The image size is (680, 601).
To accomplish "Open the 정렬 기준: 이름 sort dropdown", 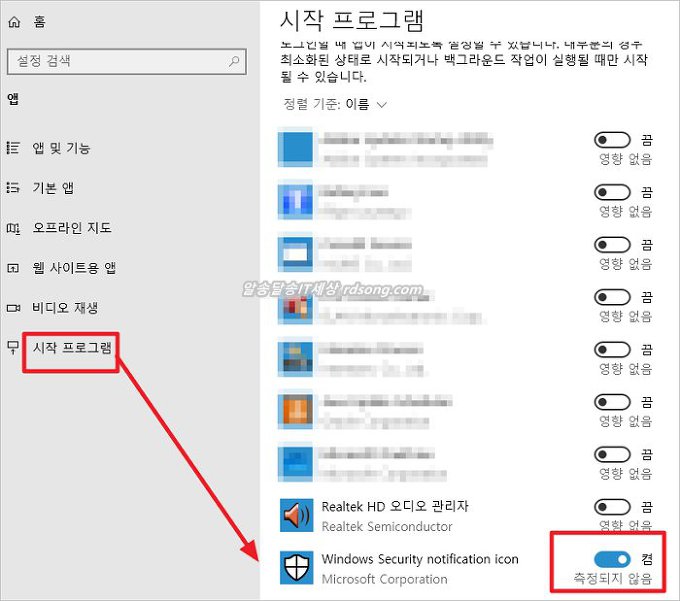I will (335, 105).
